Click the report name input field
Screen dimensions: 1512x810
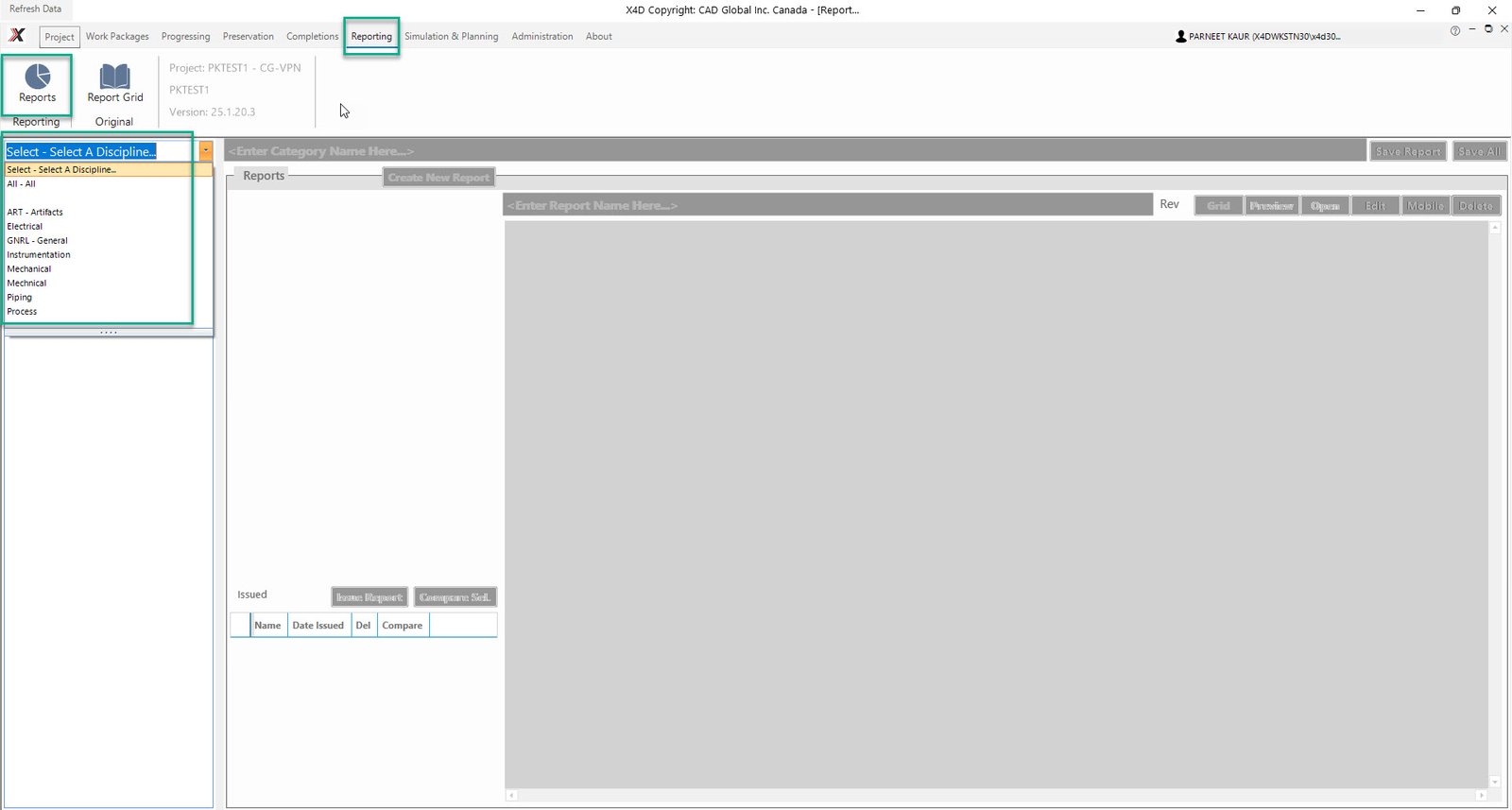pyautogui.click(x=827, y=205)
